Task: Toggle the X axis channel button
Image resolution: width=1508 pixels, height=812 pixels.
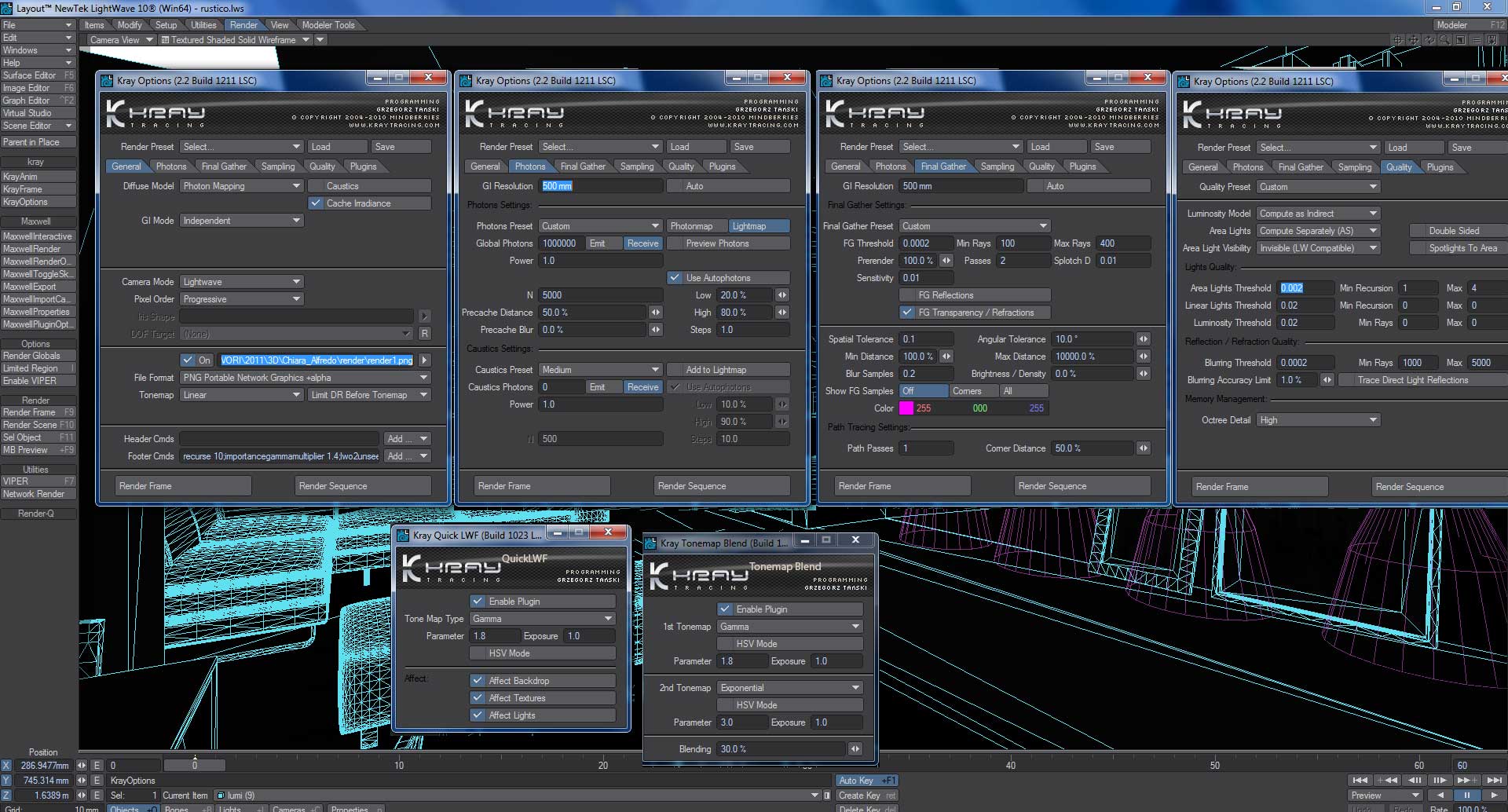Action: click(x=6, y=766)
